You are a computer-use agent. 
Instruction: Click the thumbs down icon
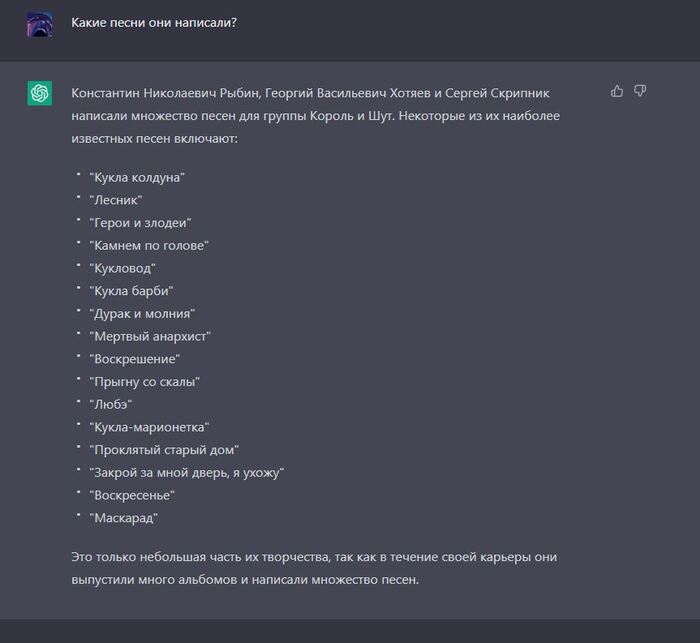click(x=640, y=91)
